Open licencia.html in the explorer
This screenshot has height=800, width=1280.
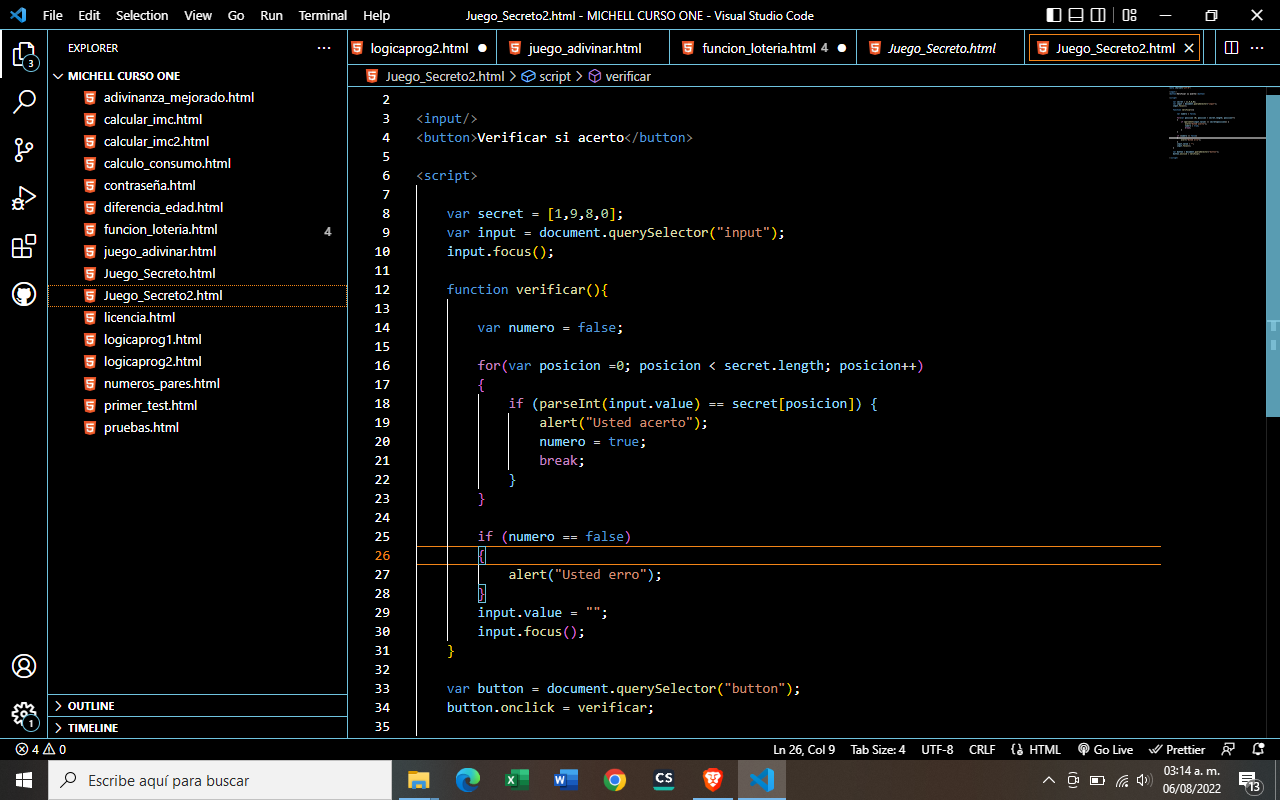[x=197, y=318]
